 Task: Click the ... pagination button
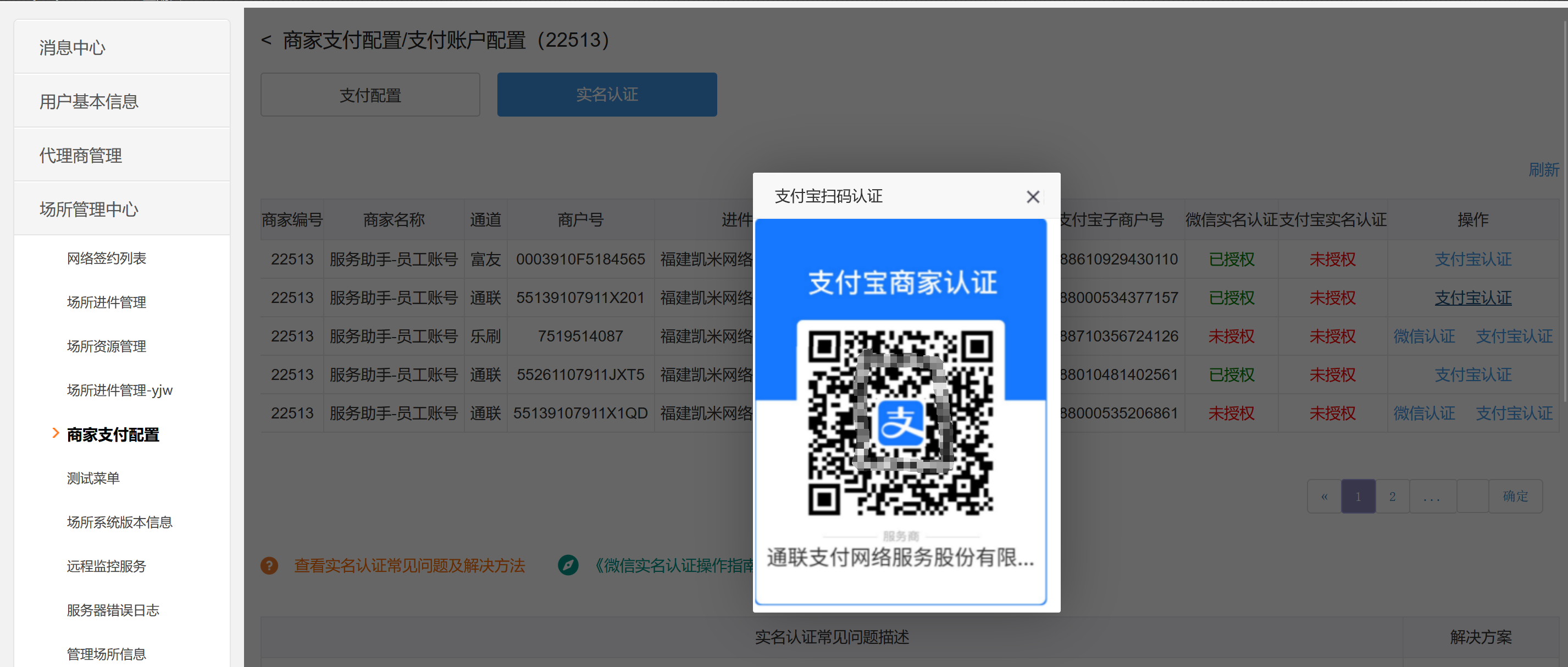tap(1432, 496)
